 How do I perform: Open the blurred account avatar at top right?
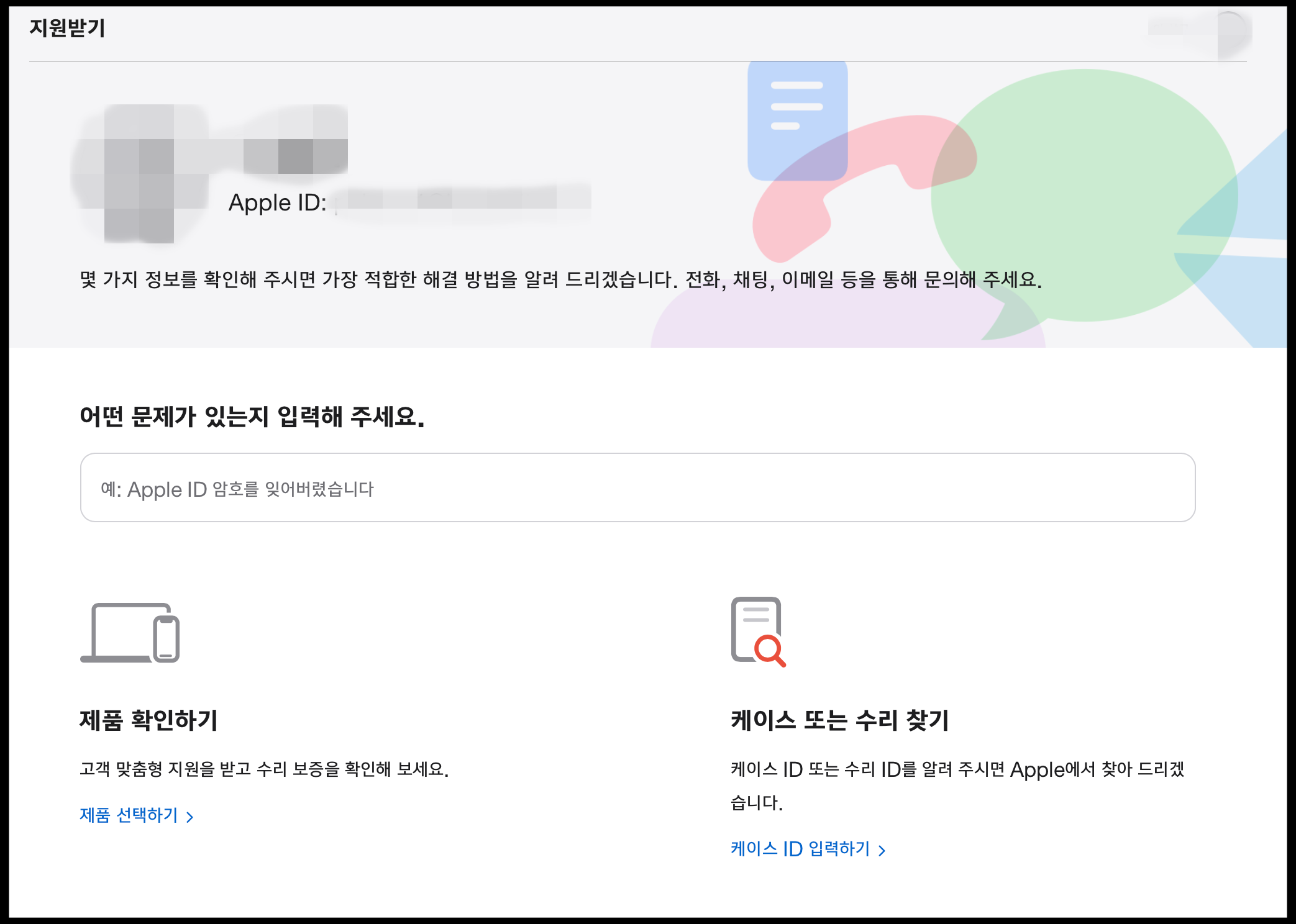point(1230,30)
